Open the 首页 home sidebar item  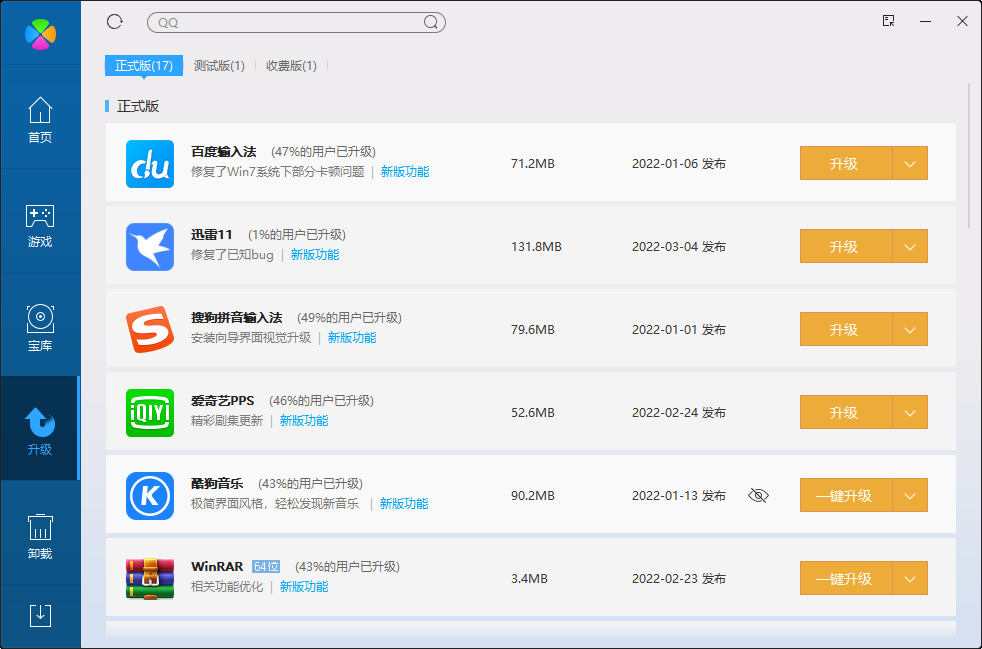point(40,120)
